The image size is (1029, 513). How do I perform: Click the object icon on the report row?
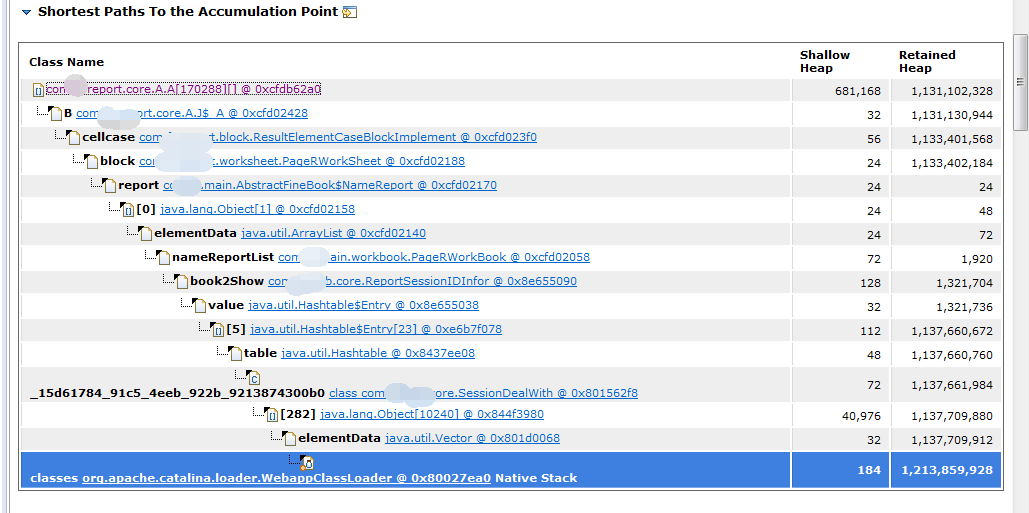(111, 186)
